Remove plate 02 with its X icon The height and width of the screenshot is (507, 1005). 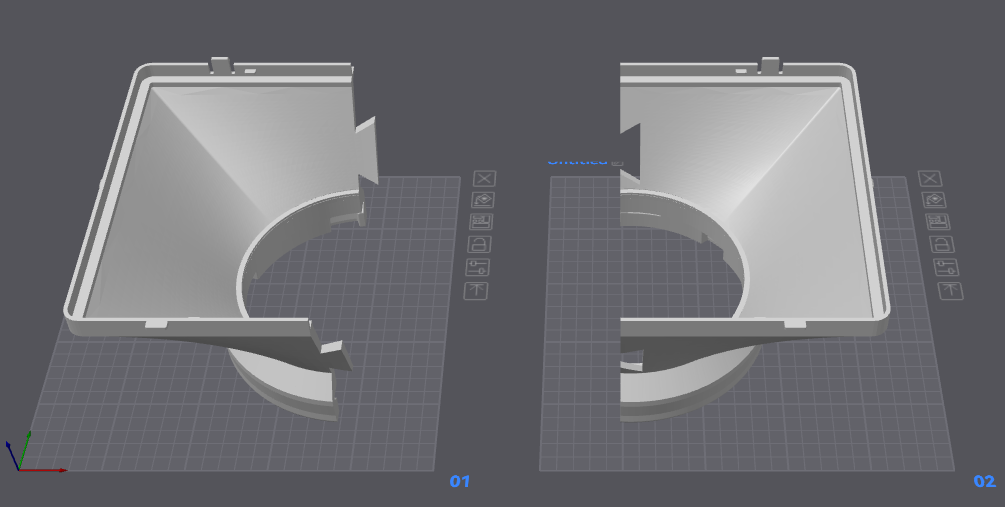(930, 179)
